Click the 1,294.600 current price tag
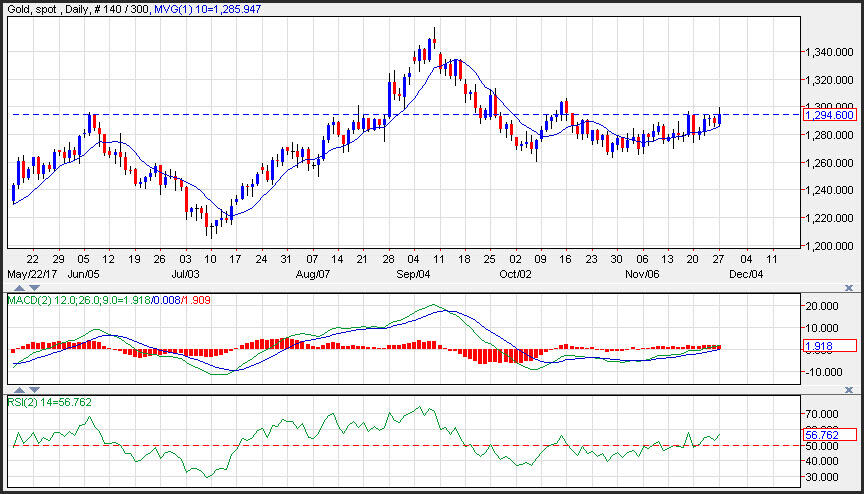The height and width of the screenshot is (494, 864). point(829,115)
